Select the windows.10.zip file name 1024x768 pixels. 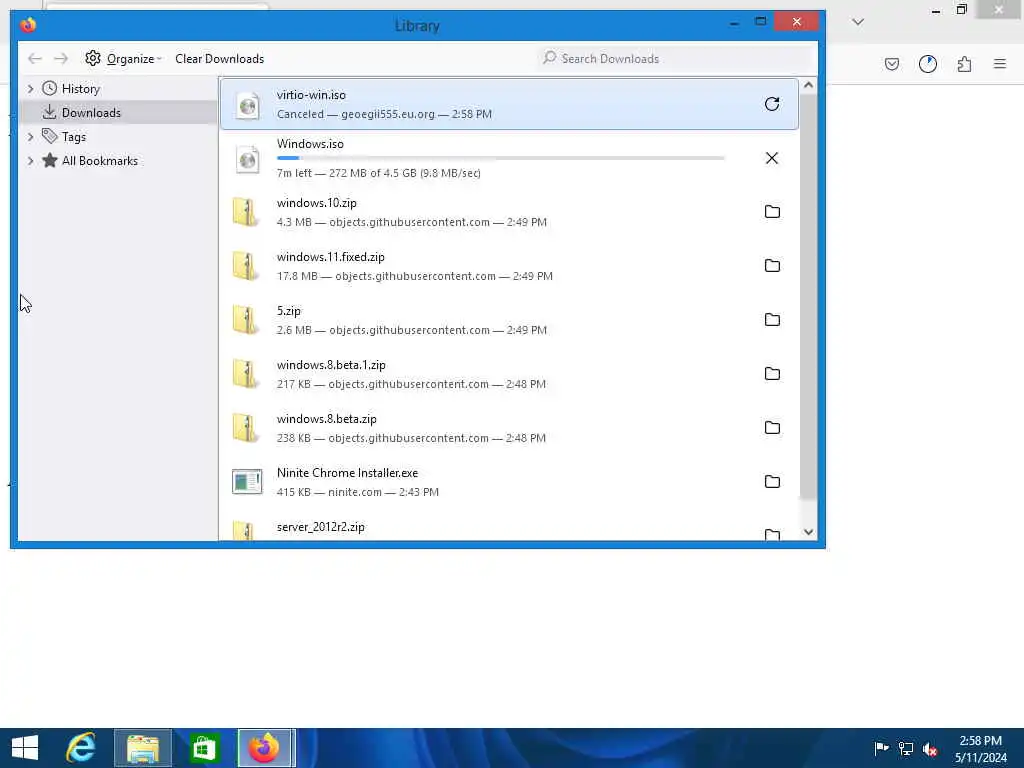317,203
